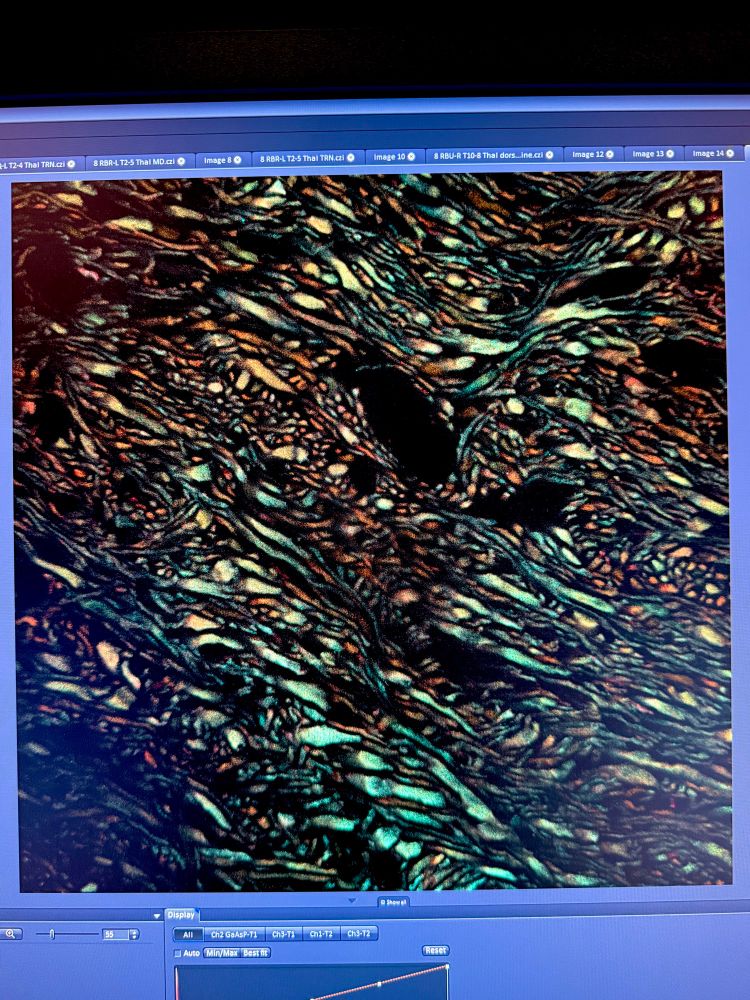
Task: Enable the Auto checkbox
Action: click(x=178, y=953)
